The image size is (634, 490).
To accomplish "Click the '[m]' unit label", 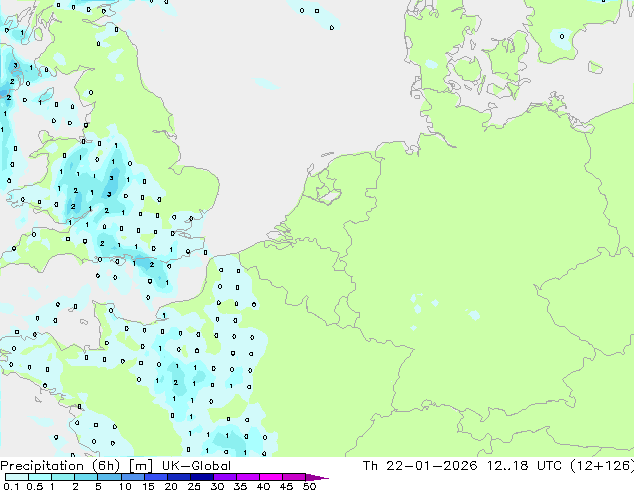I will click(141, 466).
